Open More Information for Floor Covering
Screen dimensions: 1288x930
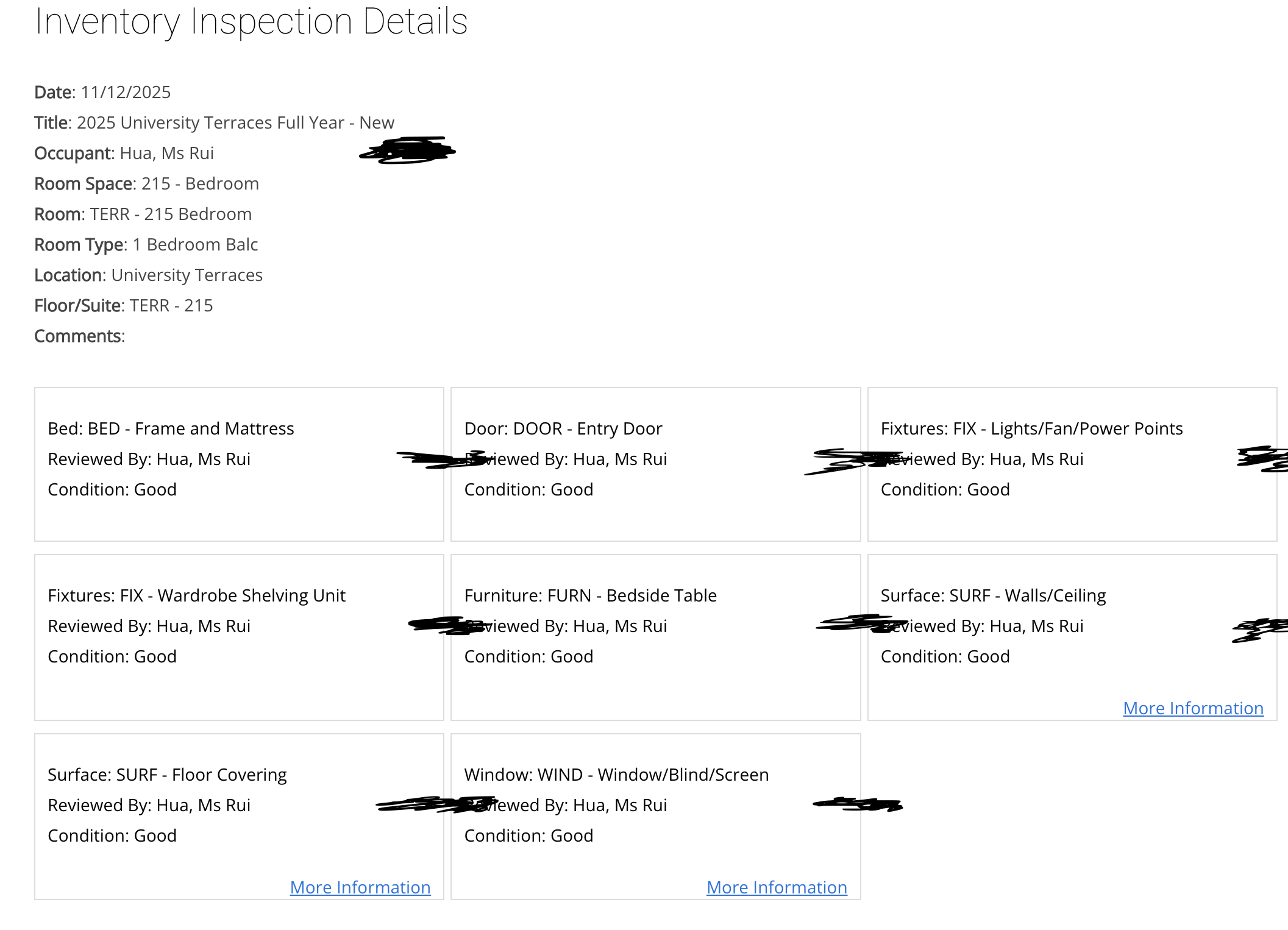360,887
